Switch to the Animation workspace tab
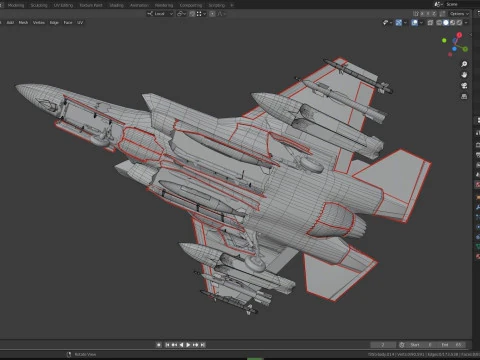 click(139, 5)
